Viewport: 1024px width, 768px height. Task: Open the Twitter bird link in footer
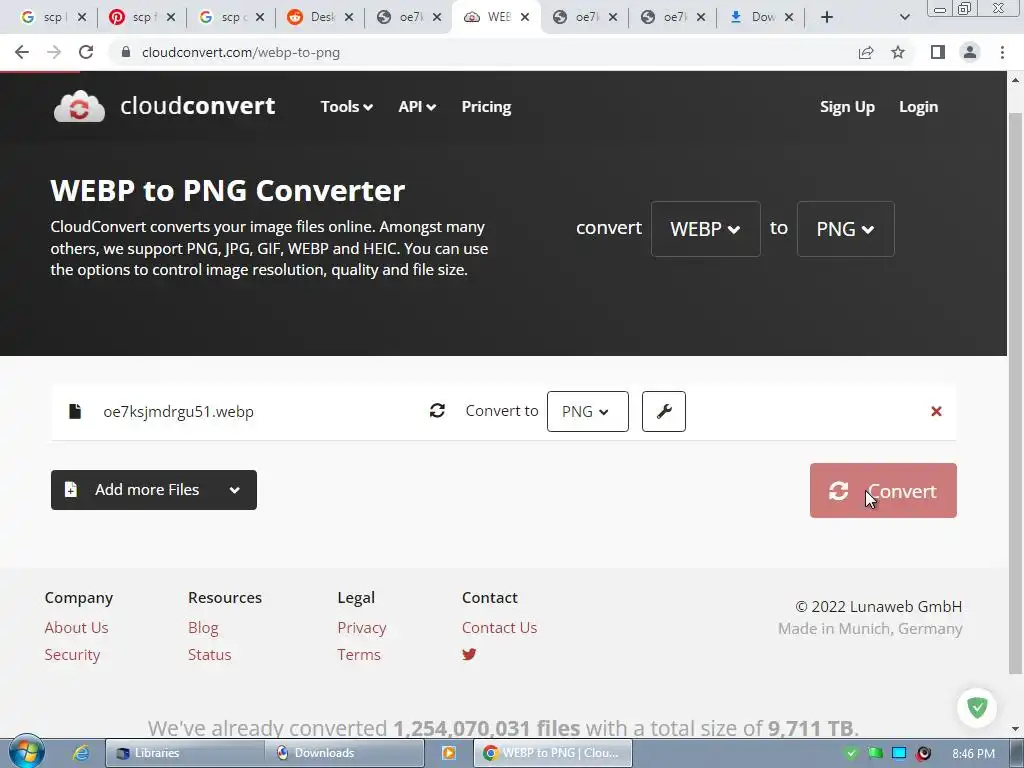pyautogui.click(x=469, y=654)
